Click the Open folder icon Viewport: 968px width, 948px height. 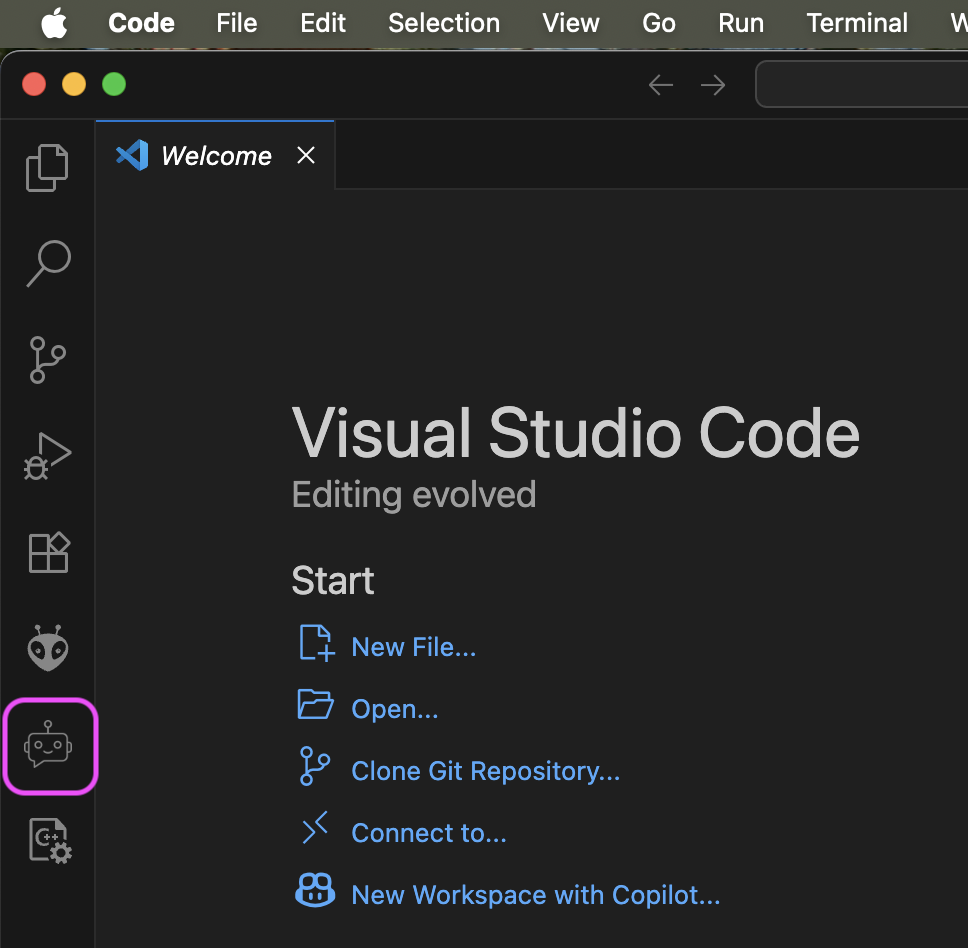pos(315,705)
